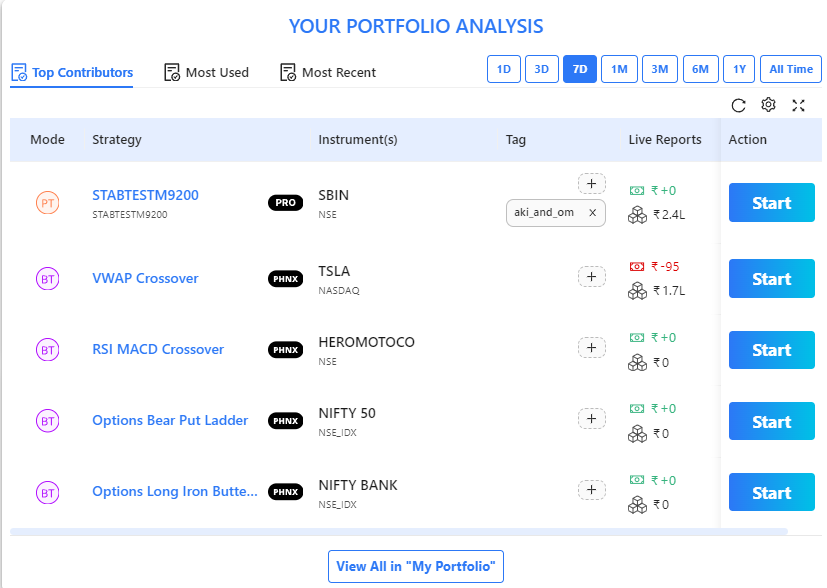The width and height of the screenshot is (827, 588).
Task: Click add tag plus for NIFTY BANK
Action: 591,490
